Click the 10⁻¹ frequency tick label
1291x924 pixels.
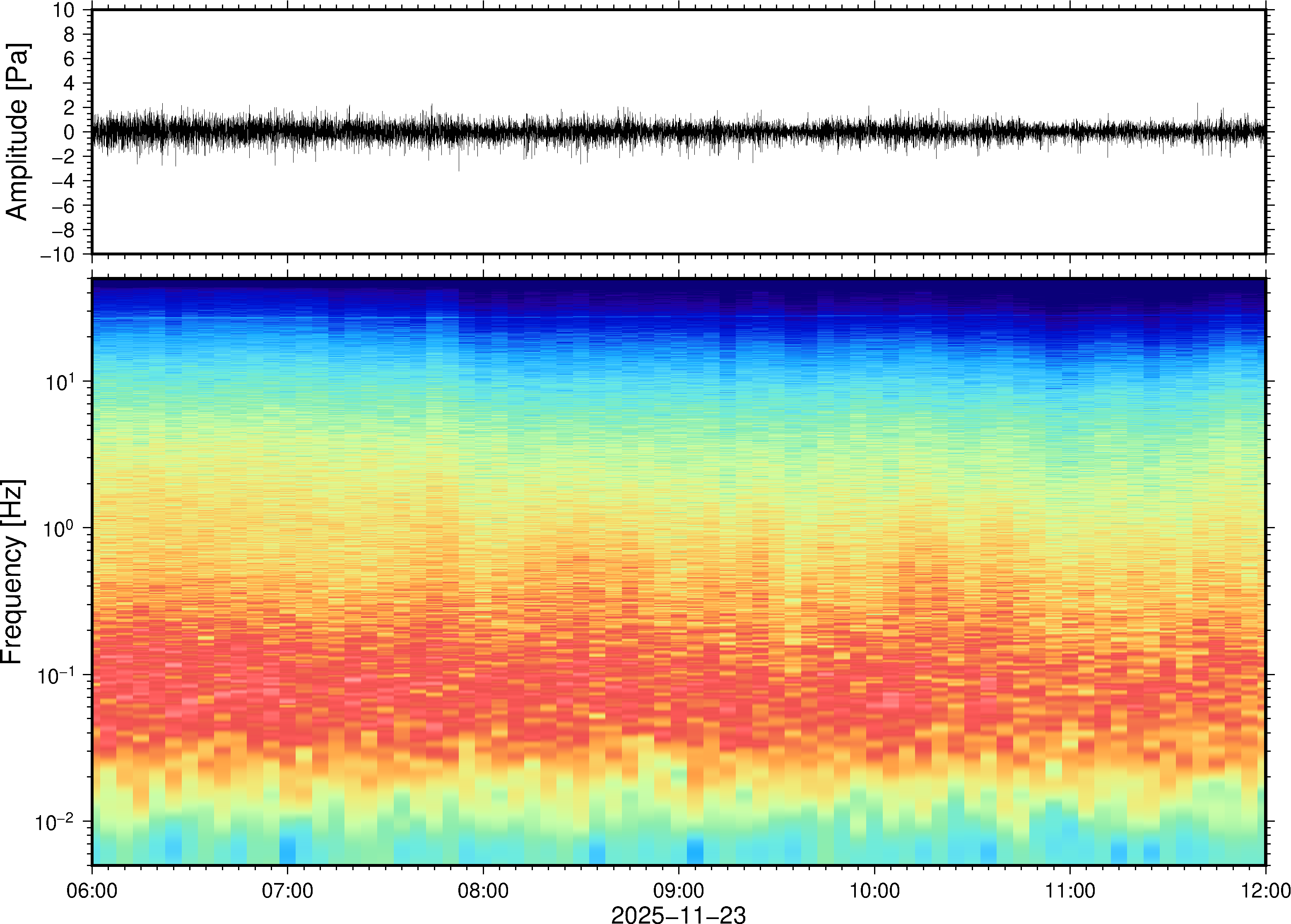pos(56,675)
